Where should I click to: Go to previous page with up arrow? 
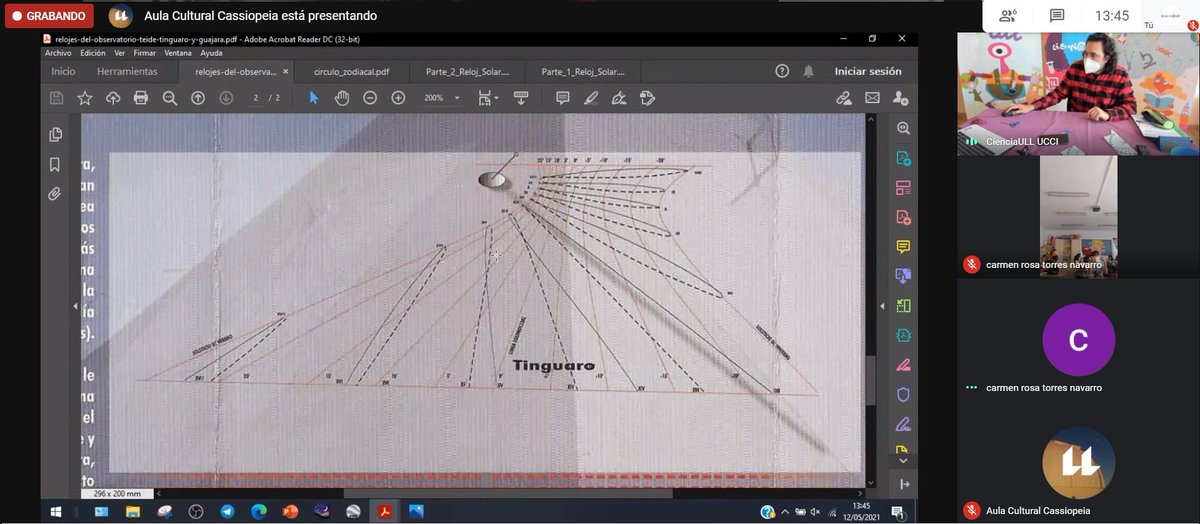coord(198,98)
